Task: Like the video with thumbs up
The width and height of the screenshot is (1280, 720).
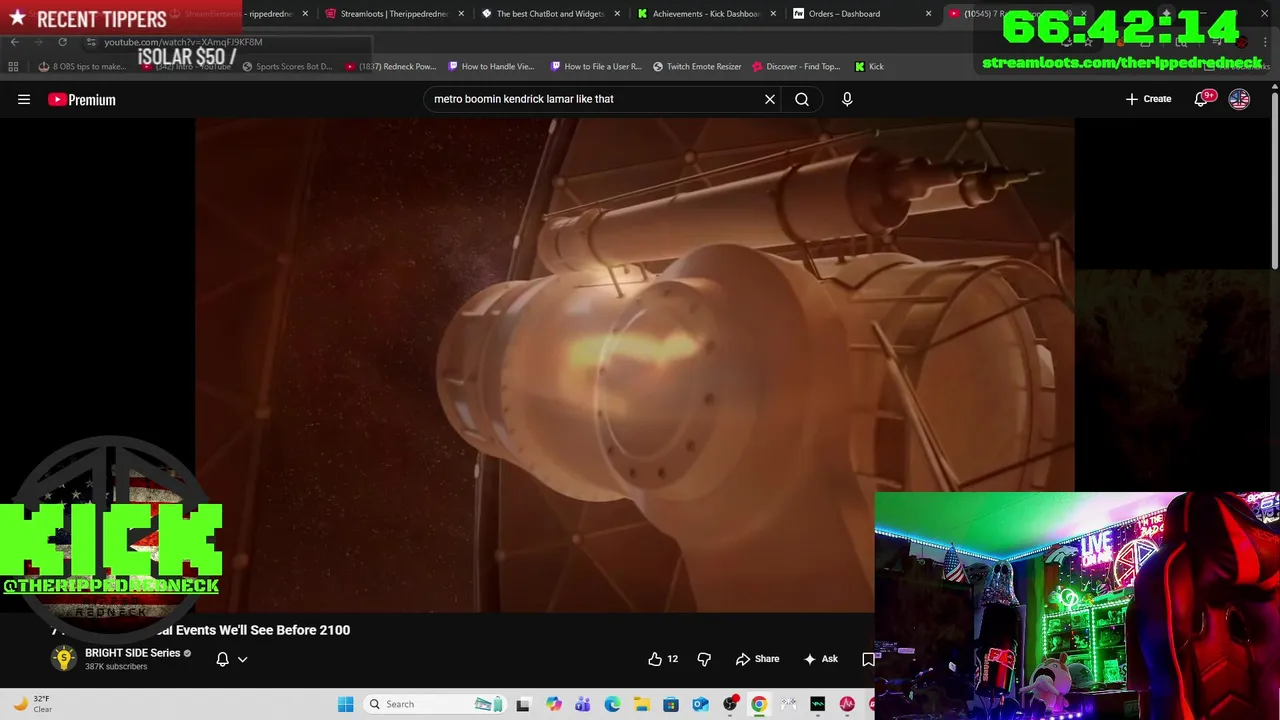Action: tap(663, 659)
